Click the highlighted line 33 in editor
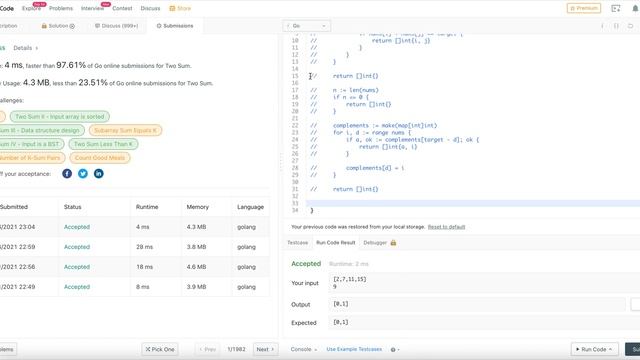Screen dimensions: 640x360 (x=473, y=203)
